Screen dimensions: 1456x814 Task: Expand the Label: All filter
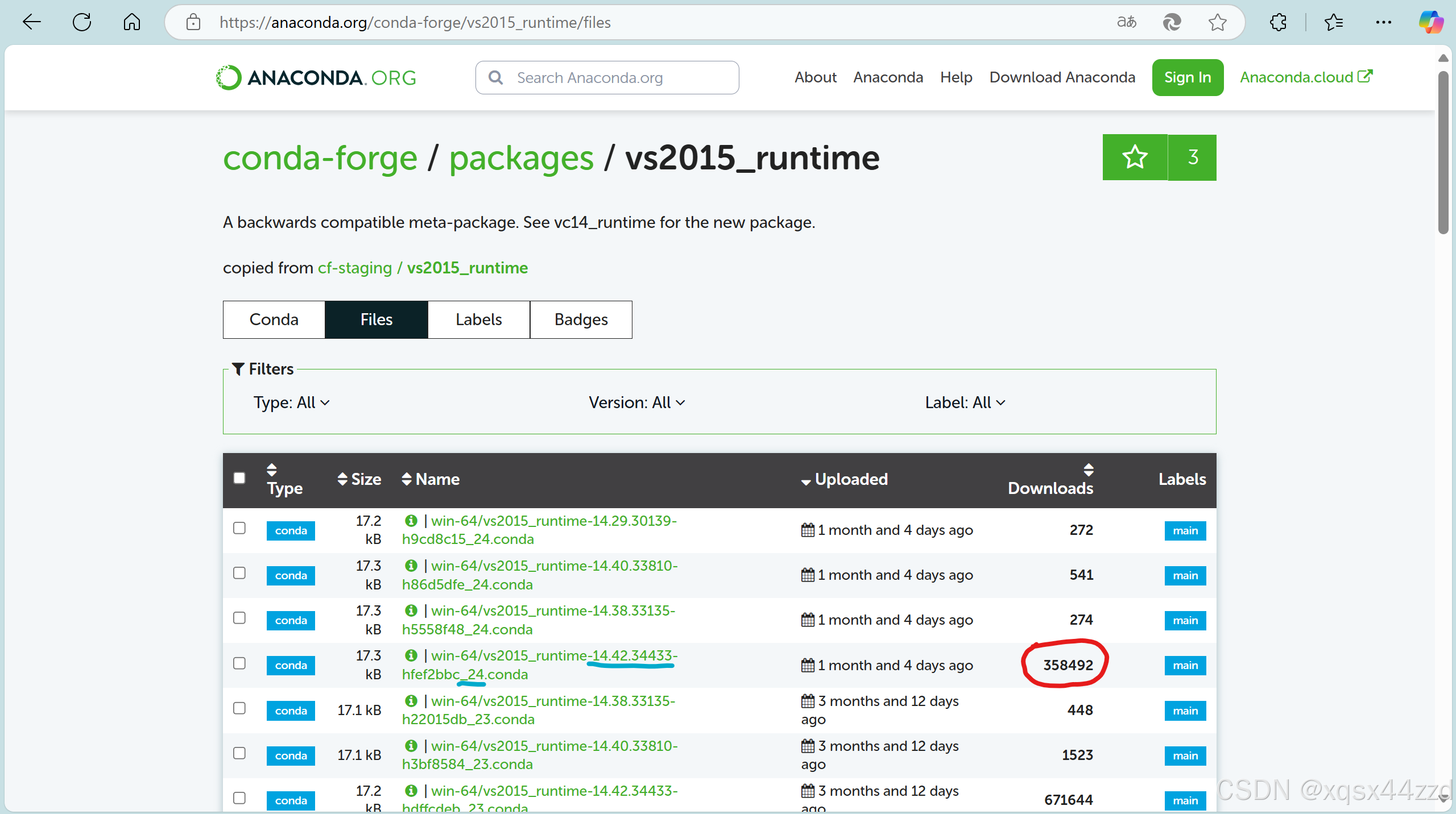pyautogui.click(x=965, y=402)
